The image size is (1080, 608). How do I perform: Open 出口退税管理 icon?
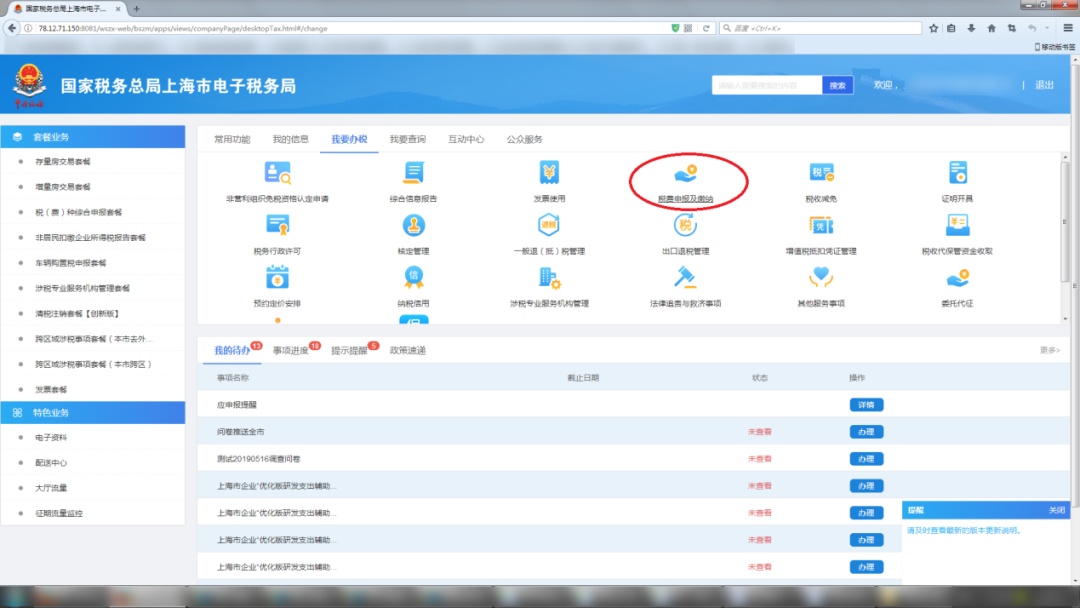[x=685, y=226]
